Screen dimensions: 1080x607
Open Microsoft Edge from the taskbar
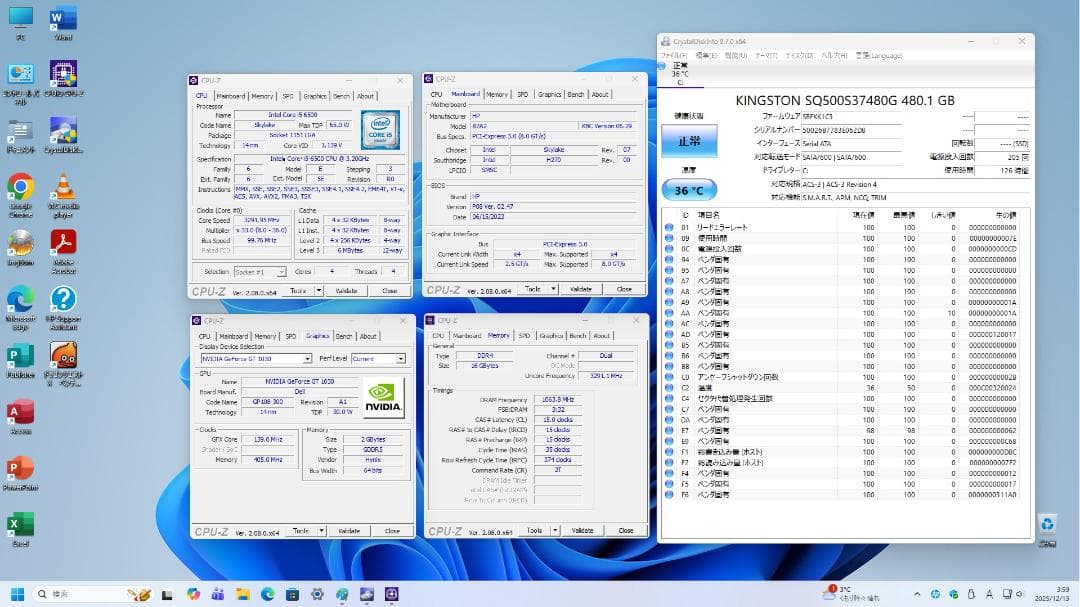coord(267,594)
